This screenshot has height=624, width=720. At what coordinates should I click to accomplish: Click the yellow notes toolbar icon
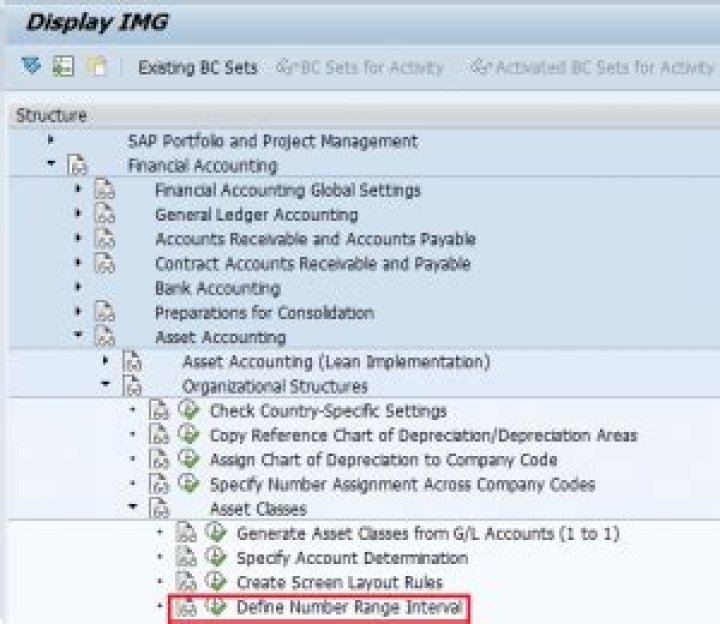tap(96, 66)
